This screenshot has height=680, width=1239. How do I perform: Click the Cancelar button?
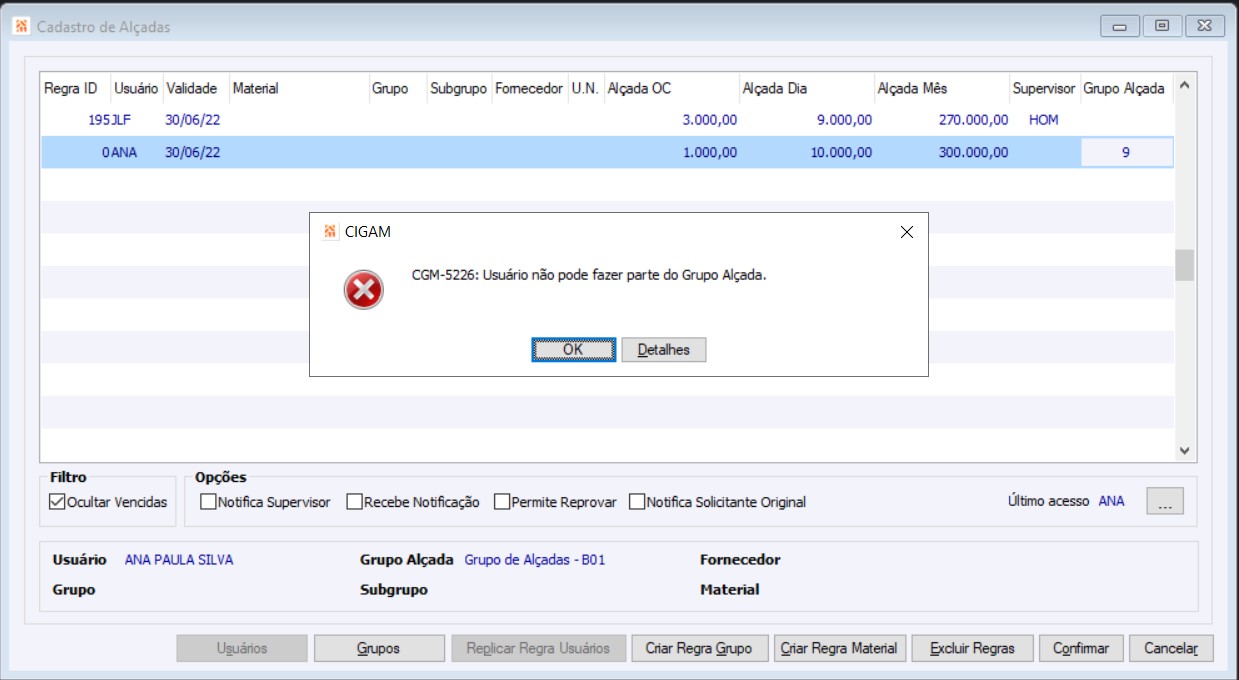(x=1171, y=648)
